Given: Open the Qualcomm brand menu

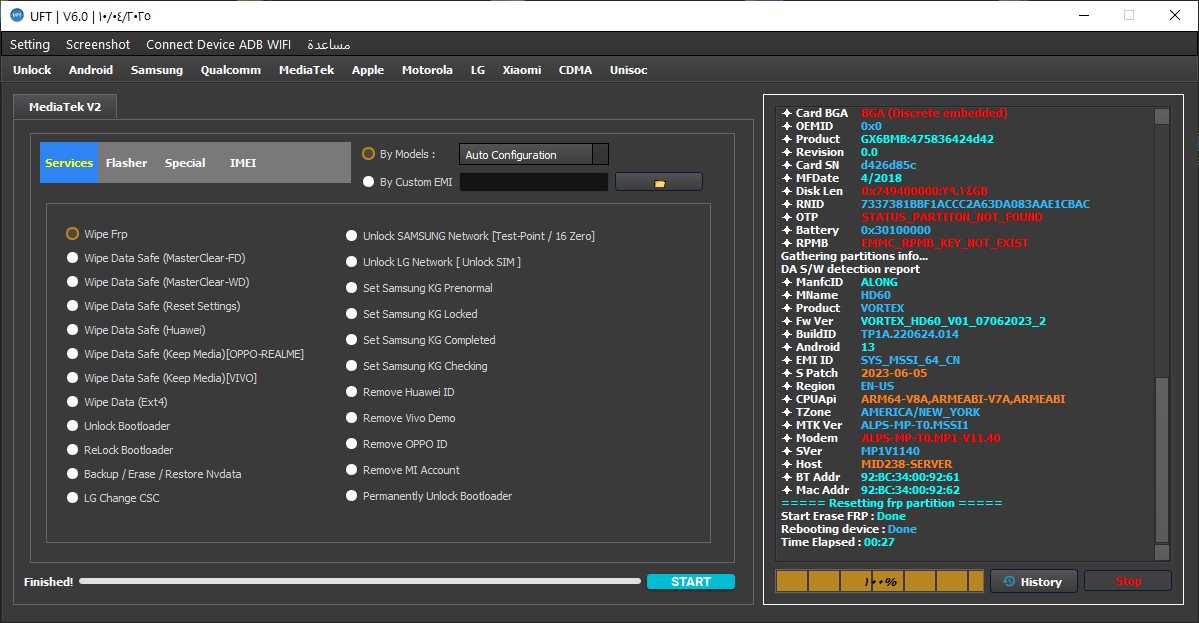Looking at the screenshot, I should coord(231,70).
